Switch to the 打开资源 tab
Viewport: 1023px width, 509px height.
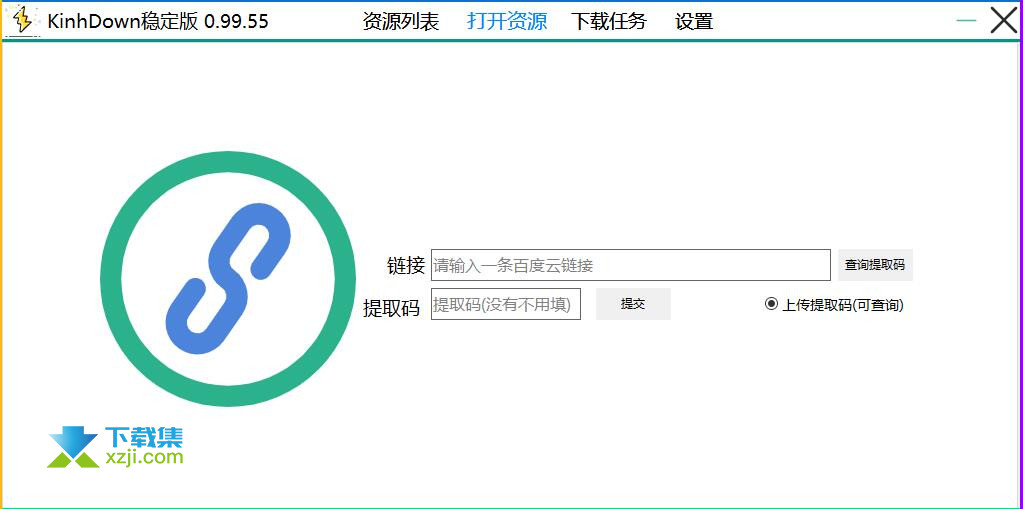coord(507,22)
